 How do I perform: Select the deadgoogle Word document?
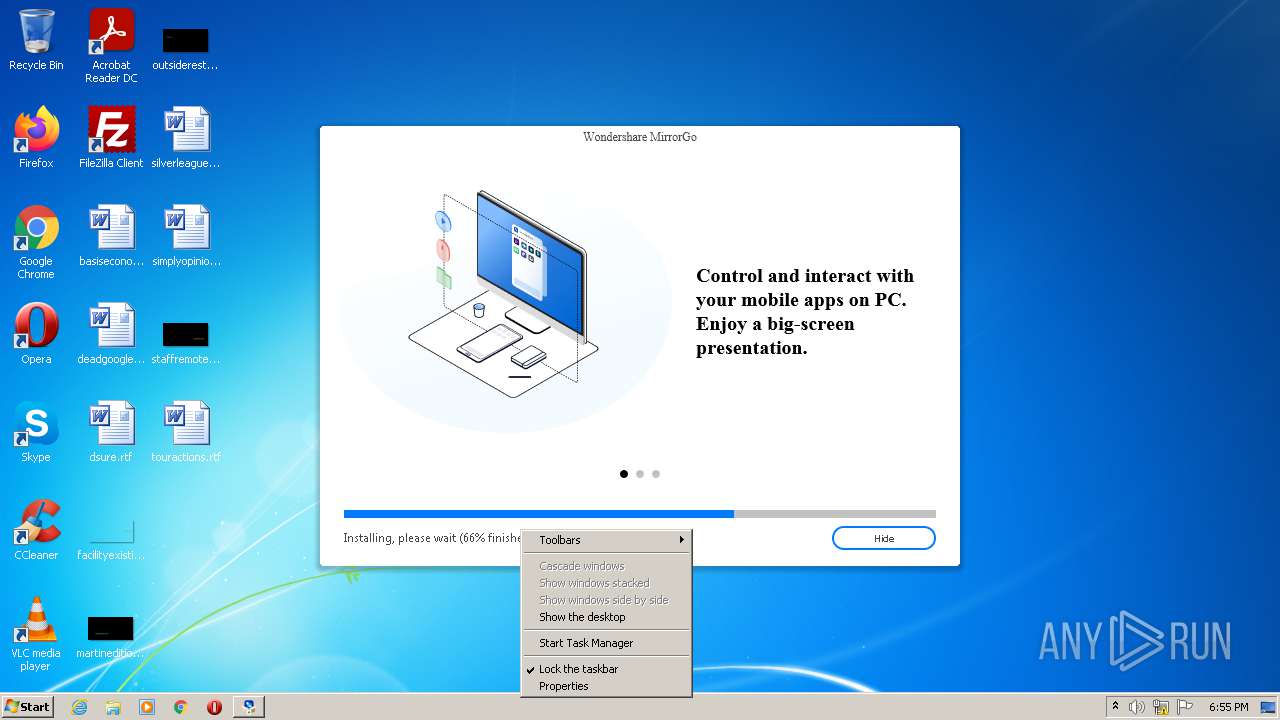111,334
